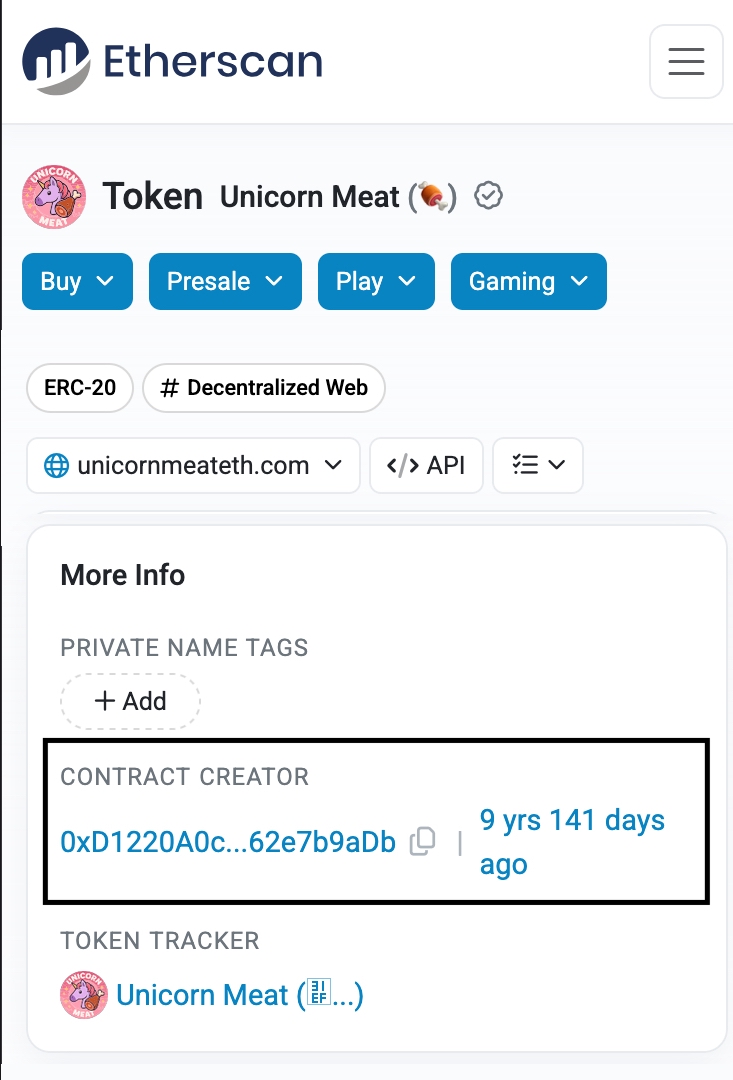This screenshot has width=733, height=1080.
Task: Open the Play dropdown menu
Action: [376, 281]
